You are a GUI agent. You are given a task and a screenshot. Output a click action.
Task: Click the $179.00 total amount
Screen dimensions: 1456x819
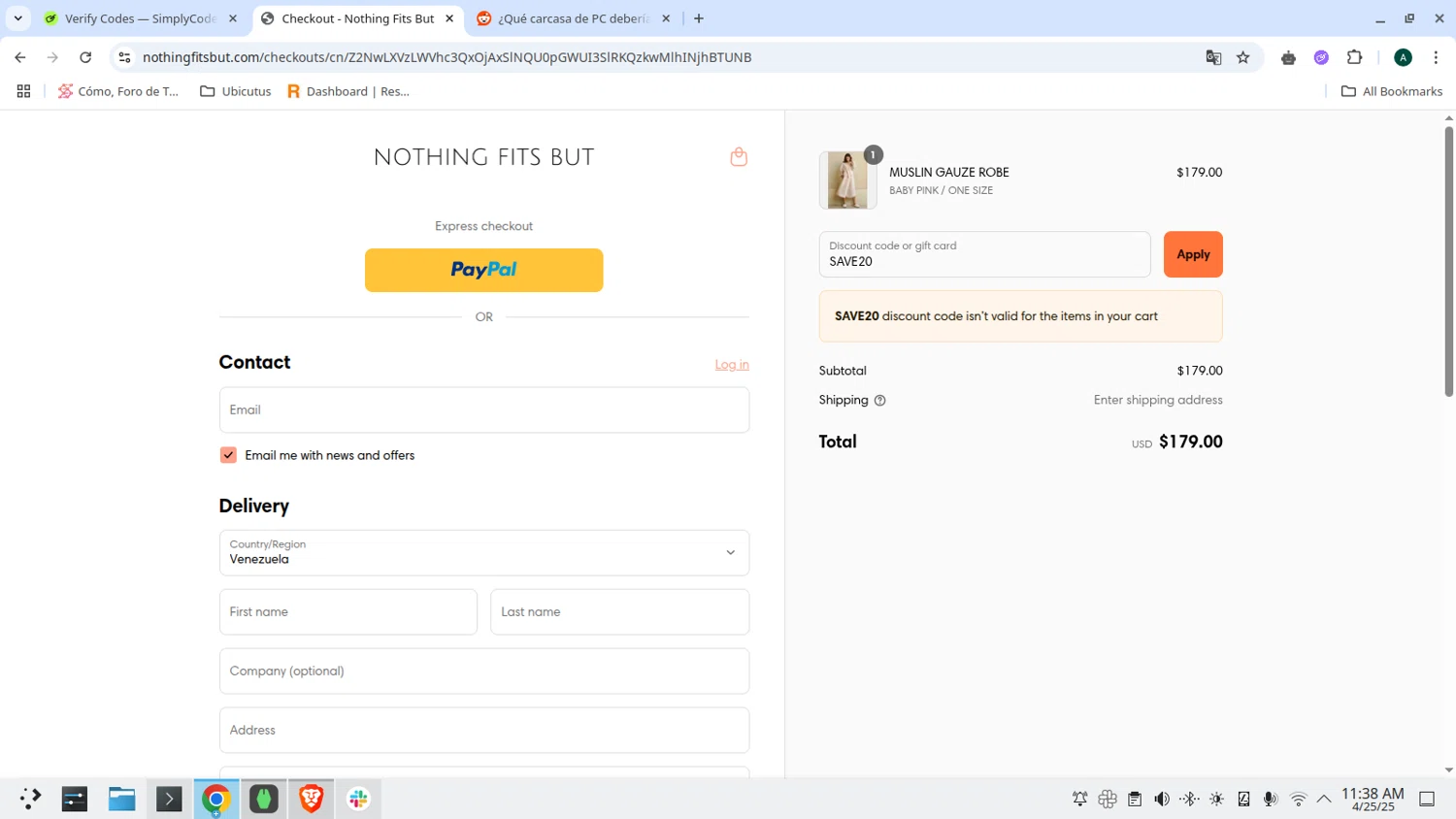[x=1191, y=442]
